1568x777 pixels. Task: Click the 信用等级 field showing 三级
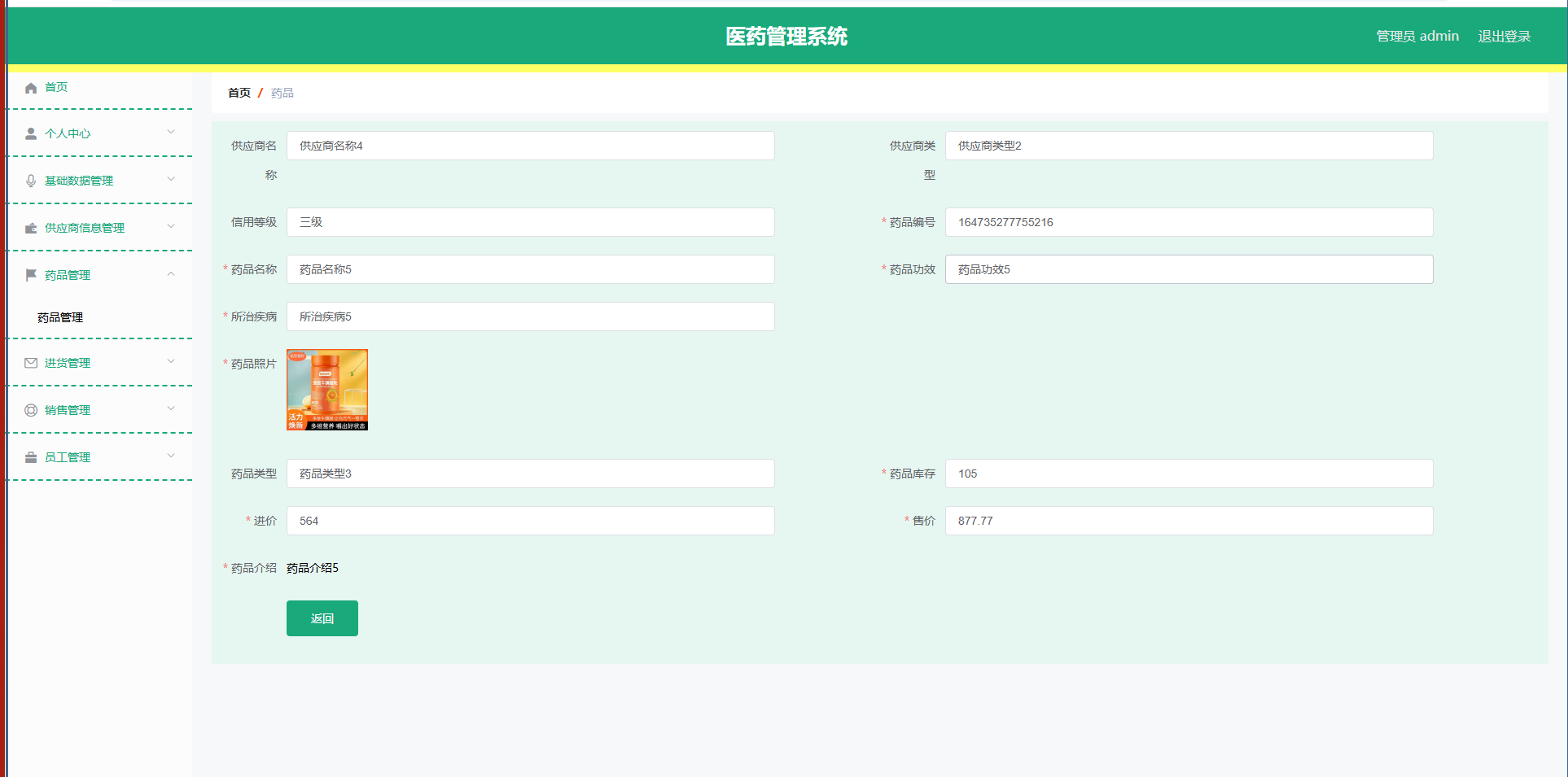tap(530, 222)
